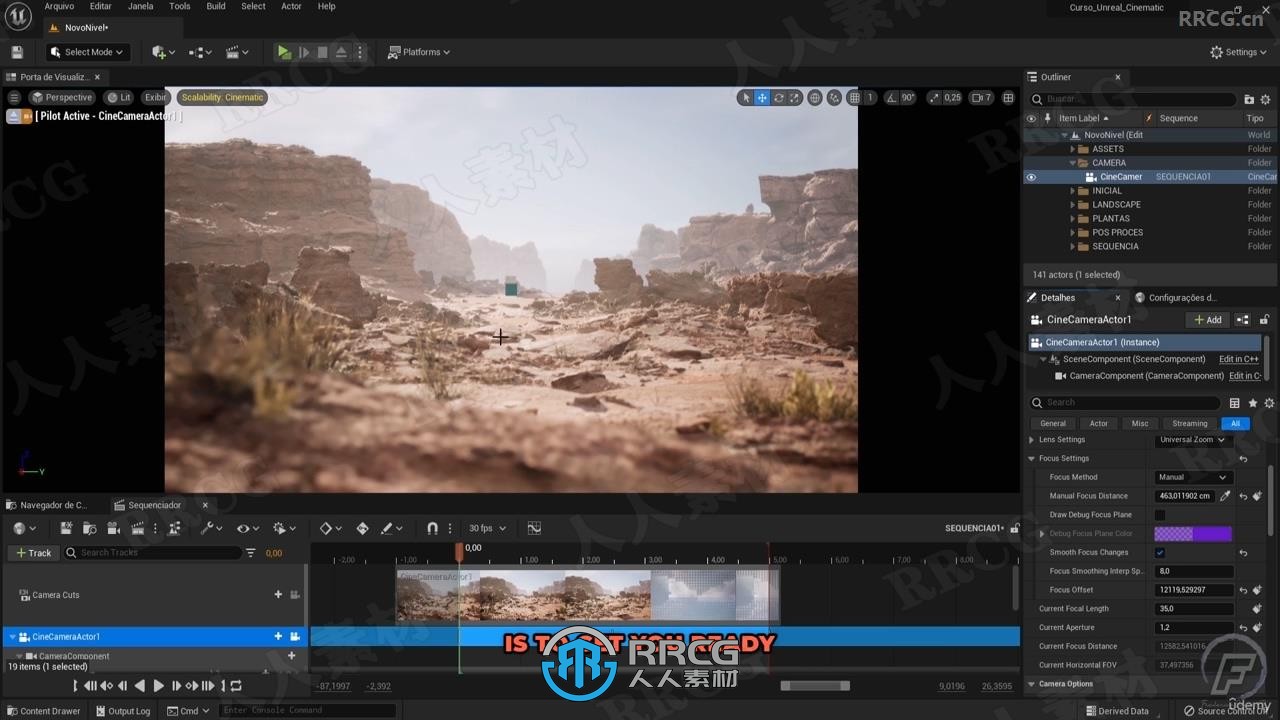
Task: Open Universal Zoom lens preset dropdown
Action: (1193, 440)
